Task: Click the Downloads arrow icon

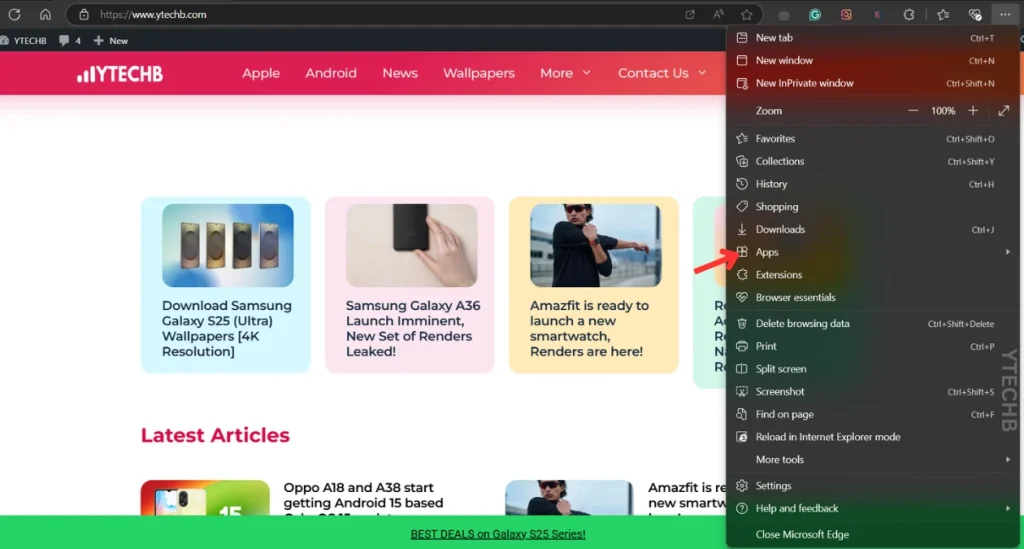Action: [742, 229]
